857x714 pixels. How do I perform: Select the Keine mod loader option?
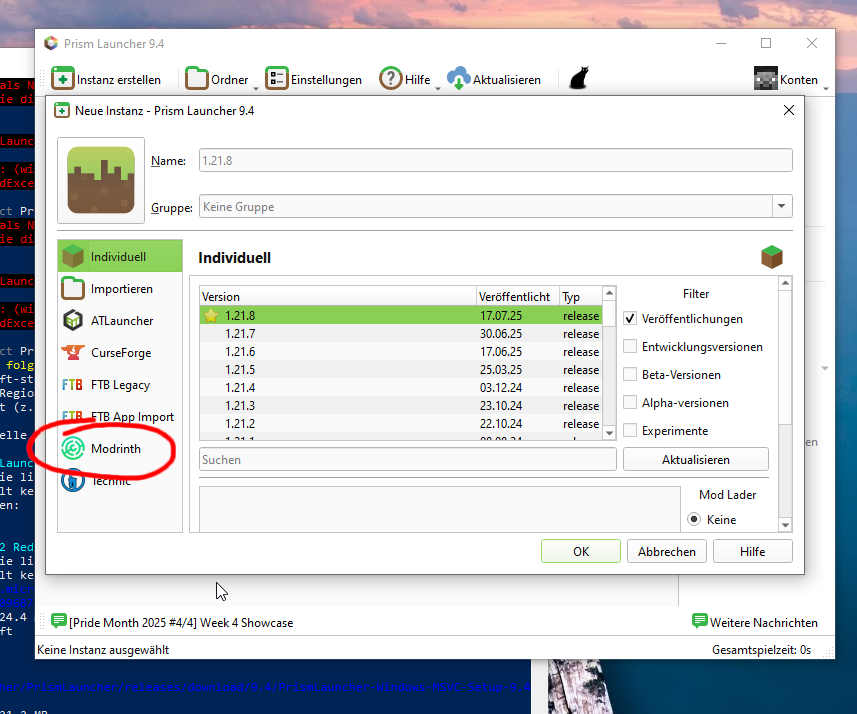693,520
